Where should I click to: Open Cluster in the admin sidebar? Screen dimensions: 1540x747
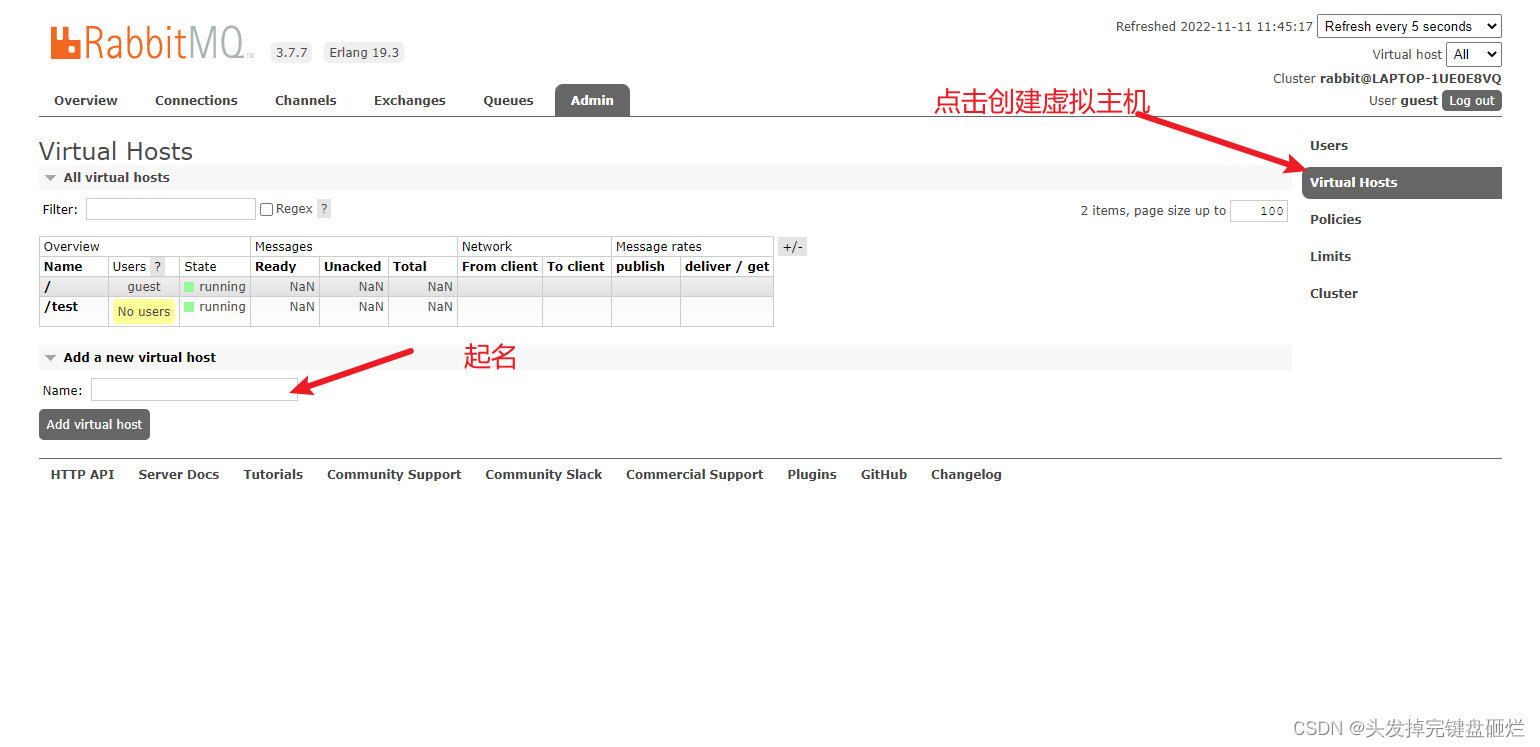click(x=1334, y=293)
